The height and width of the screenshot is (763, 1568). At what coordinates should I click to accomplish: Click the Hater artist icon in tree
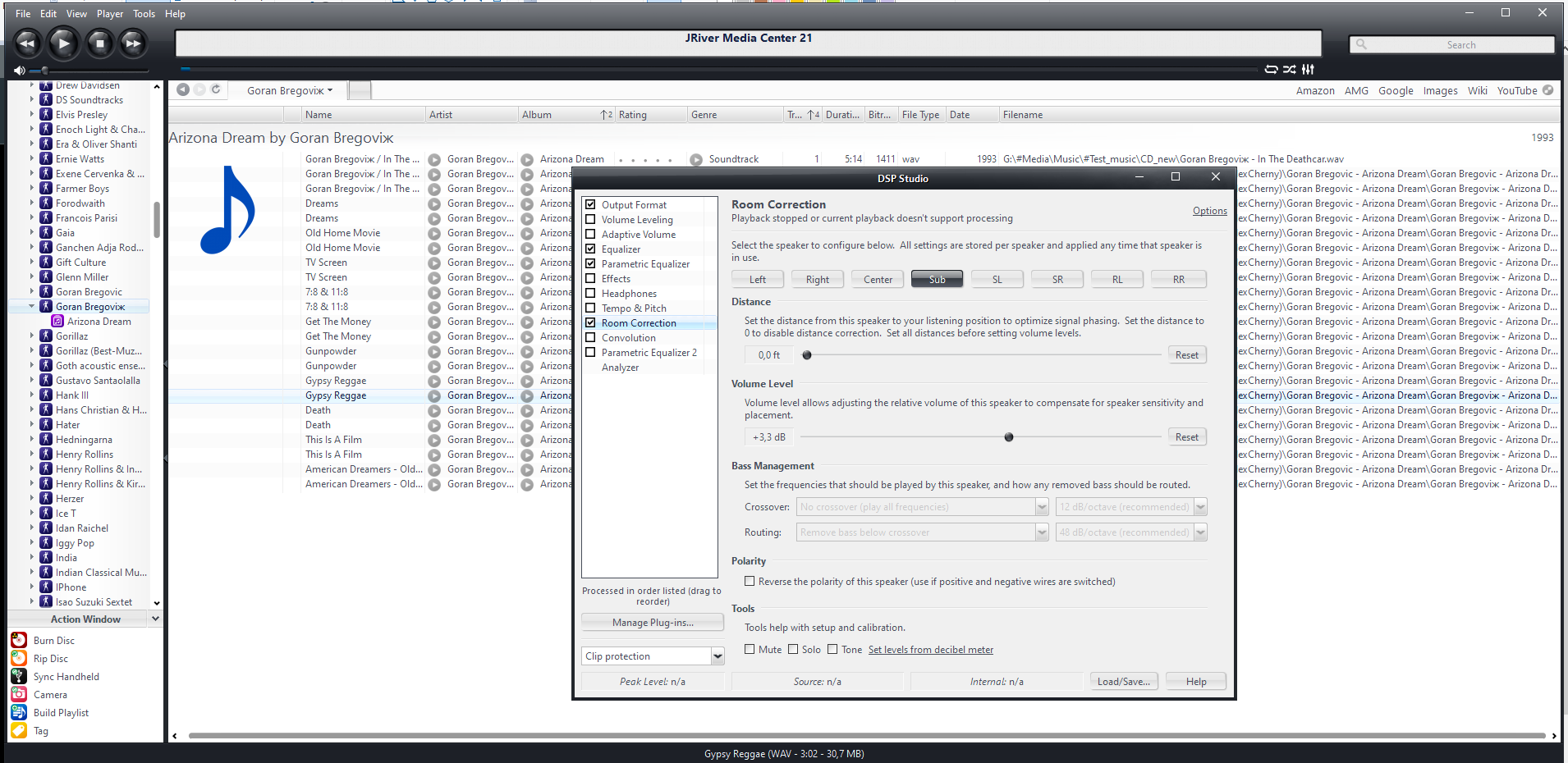(x=46, y=424)
